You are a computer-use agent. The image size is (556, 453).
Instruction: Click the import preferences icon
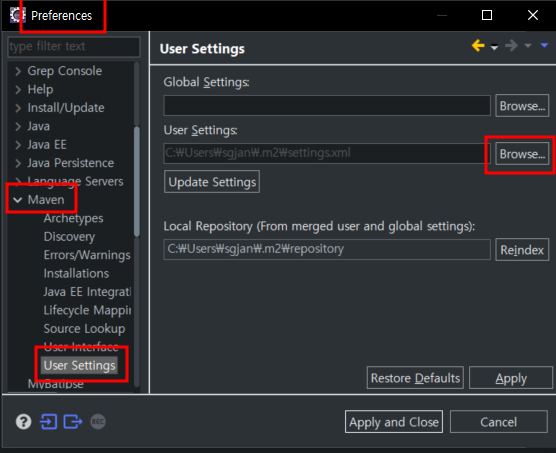click(49, 422)
